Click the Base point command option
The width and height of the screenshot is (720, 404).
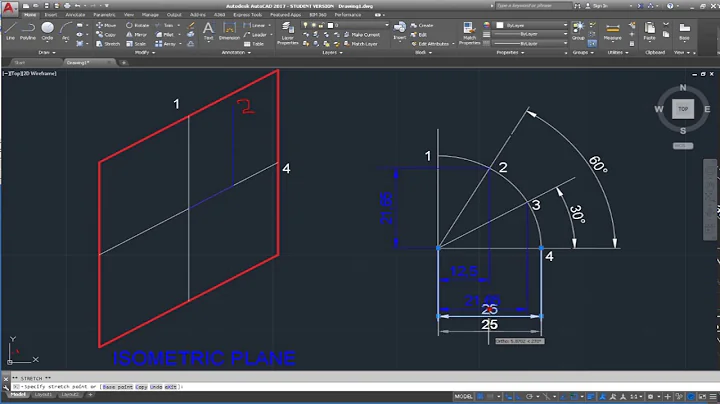click(x=118, y=387)
